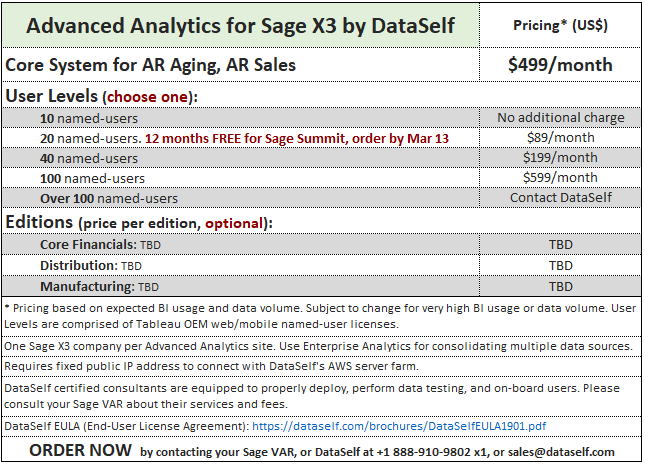
Task: Open the DataSelf EULA PDF link
Action: [x=399, y=426]
